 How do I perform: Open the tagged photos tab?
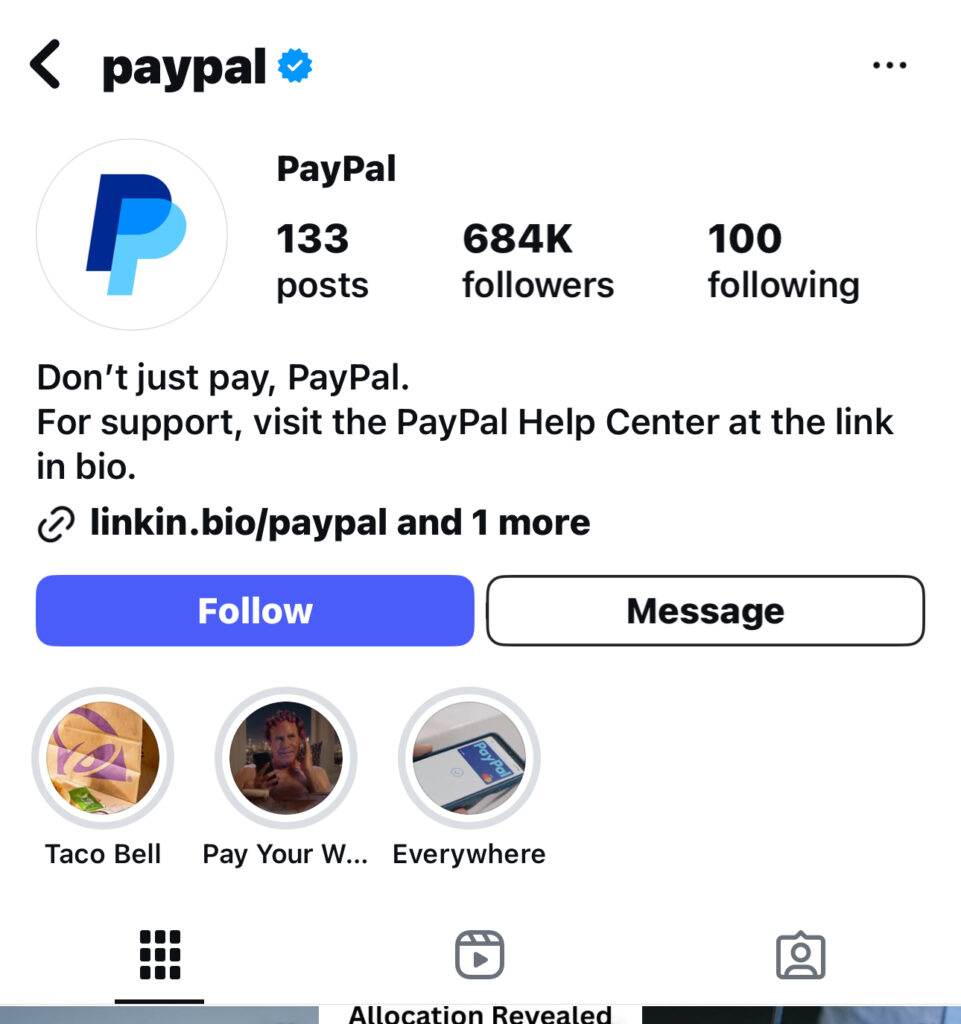tap(800, 955)
